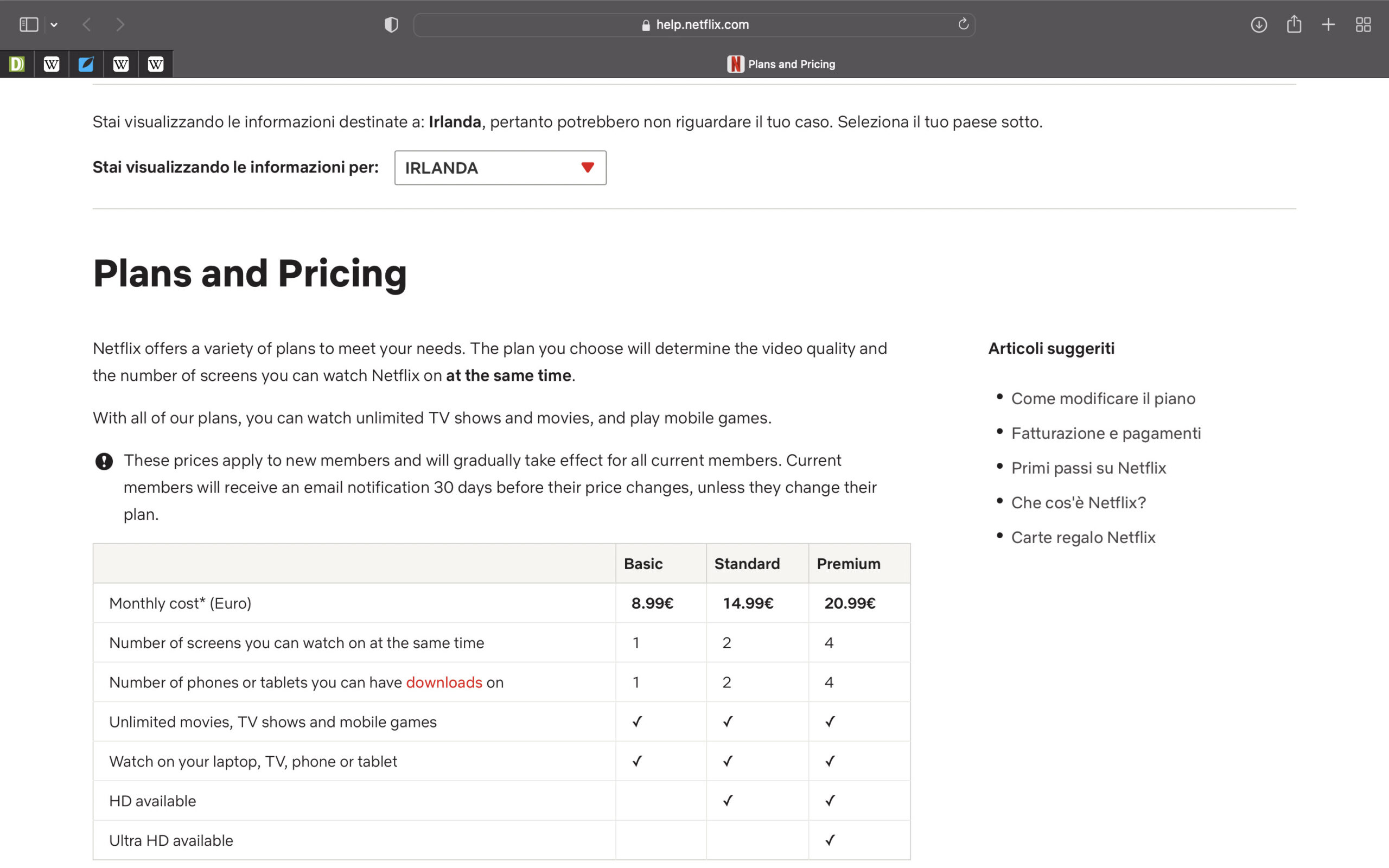Open the Carte regalo Netflix link
The width and height of the screenshot is (1389, 868).
coord(1082,537)
